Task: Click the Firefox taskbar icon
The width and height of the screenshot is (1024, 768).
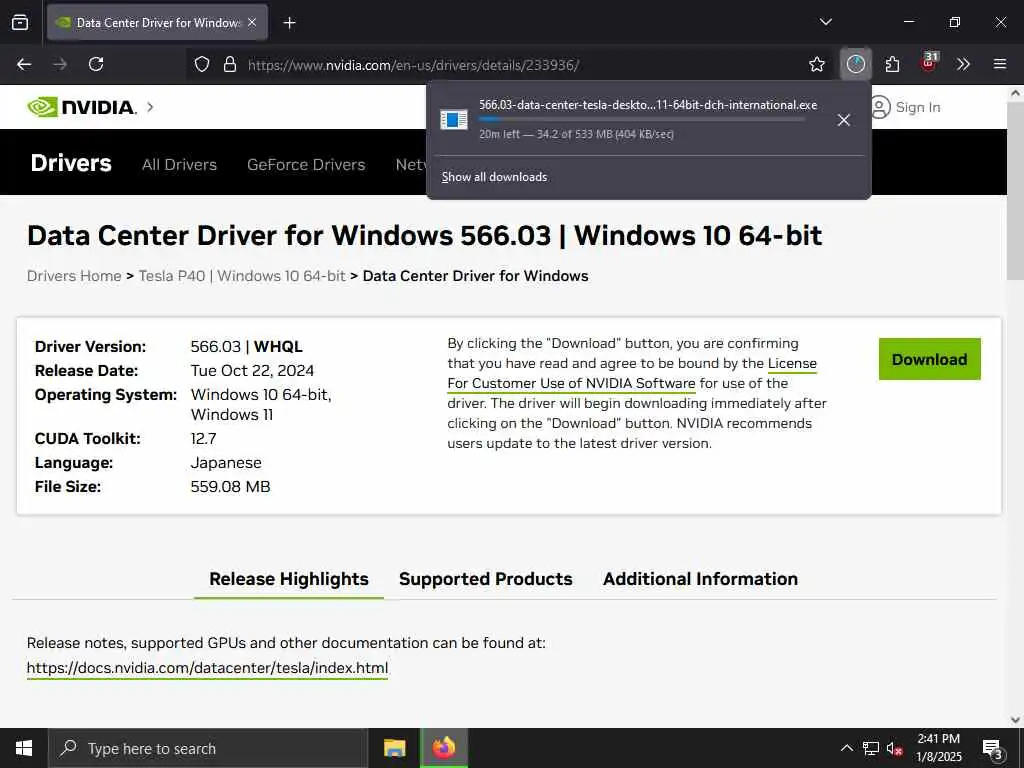Action: 443,748
